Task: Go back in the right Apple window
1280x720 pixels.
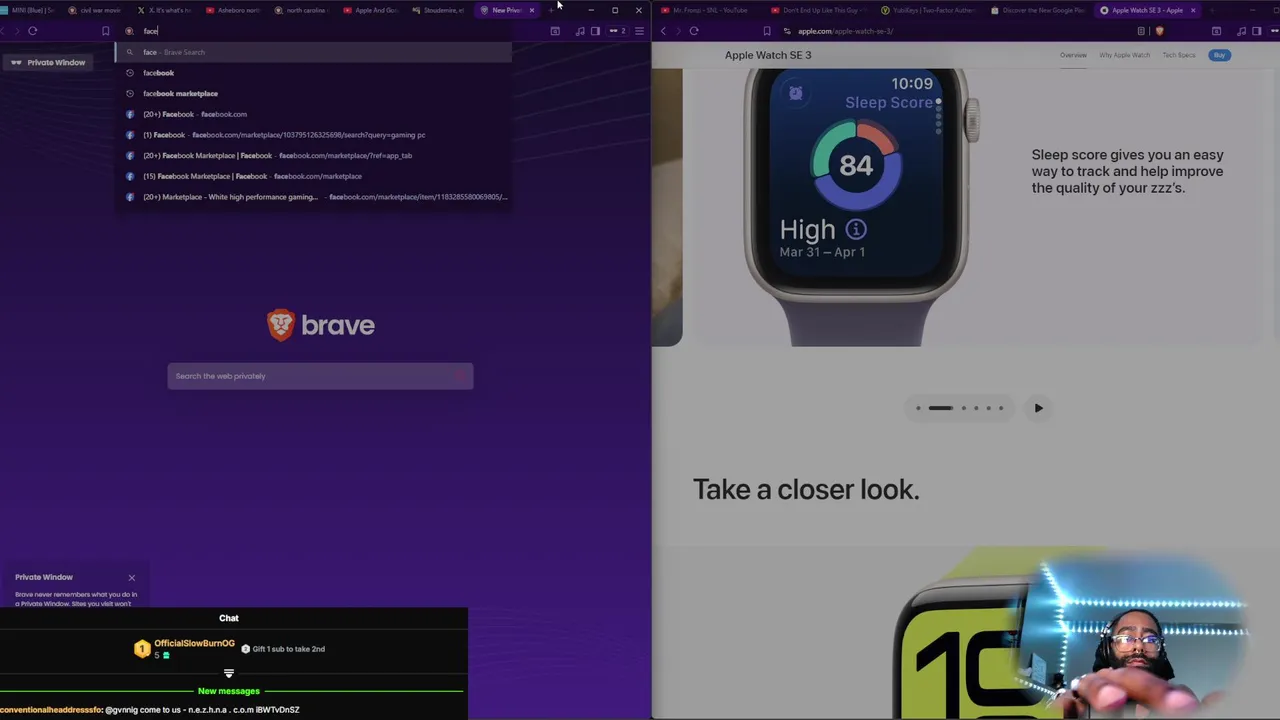Action: 663,31
